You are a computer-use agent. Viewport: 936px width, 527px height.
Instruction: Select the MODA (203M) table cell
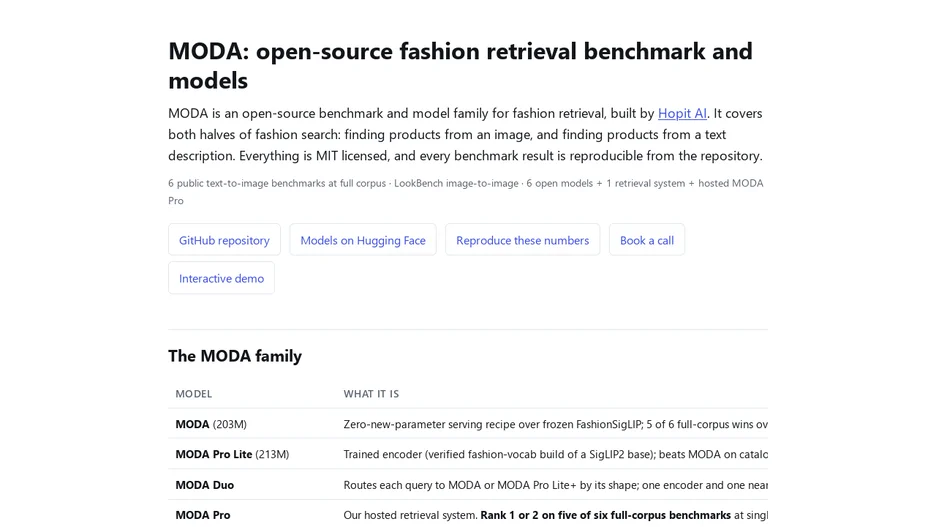coord(252,424)
